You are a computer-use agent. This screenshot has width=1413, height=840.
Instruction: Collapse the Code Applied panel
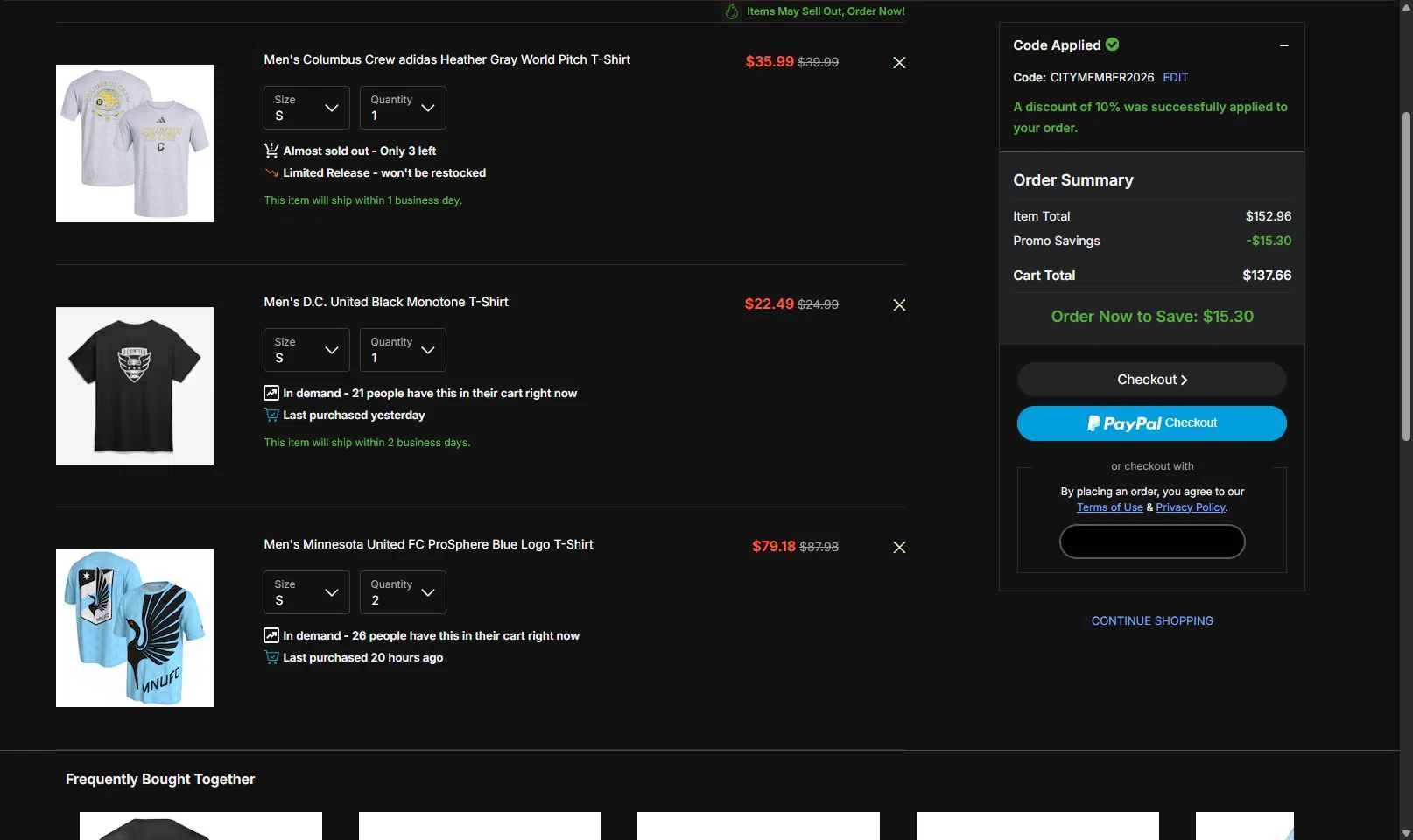point(1283,45)
